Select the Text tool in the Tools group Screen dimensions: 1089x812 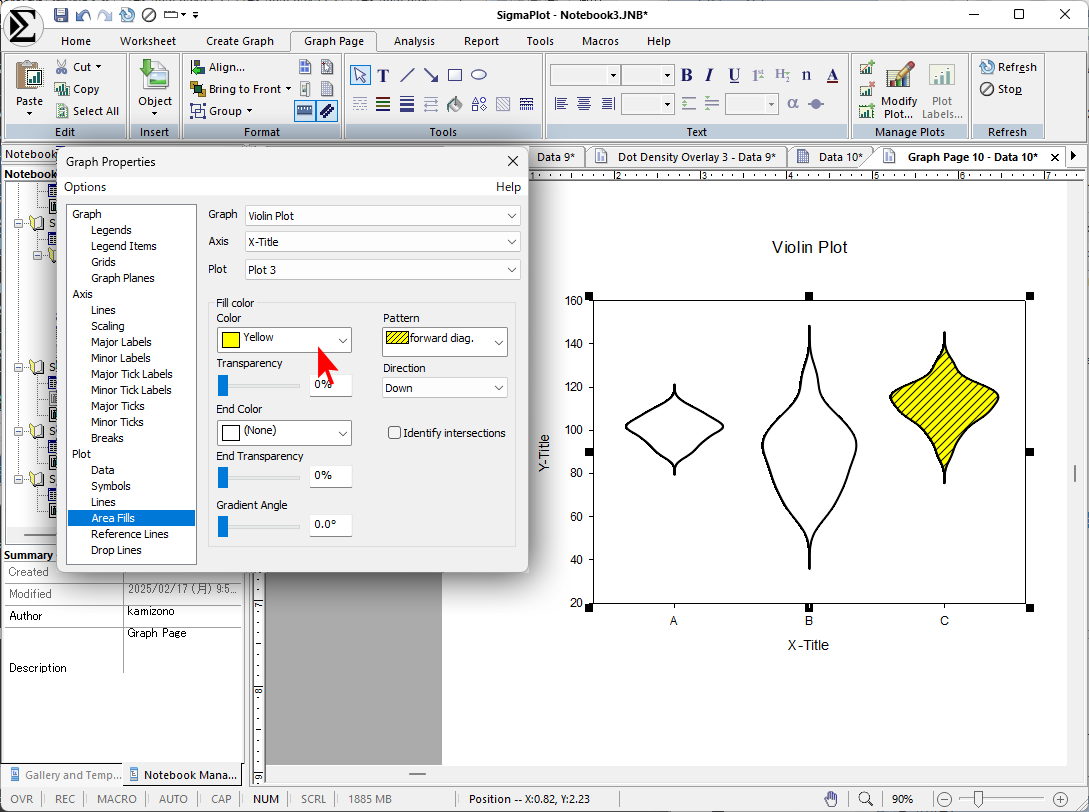pos(383,76)
